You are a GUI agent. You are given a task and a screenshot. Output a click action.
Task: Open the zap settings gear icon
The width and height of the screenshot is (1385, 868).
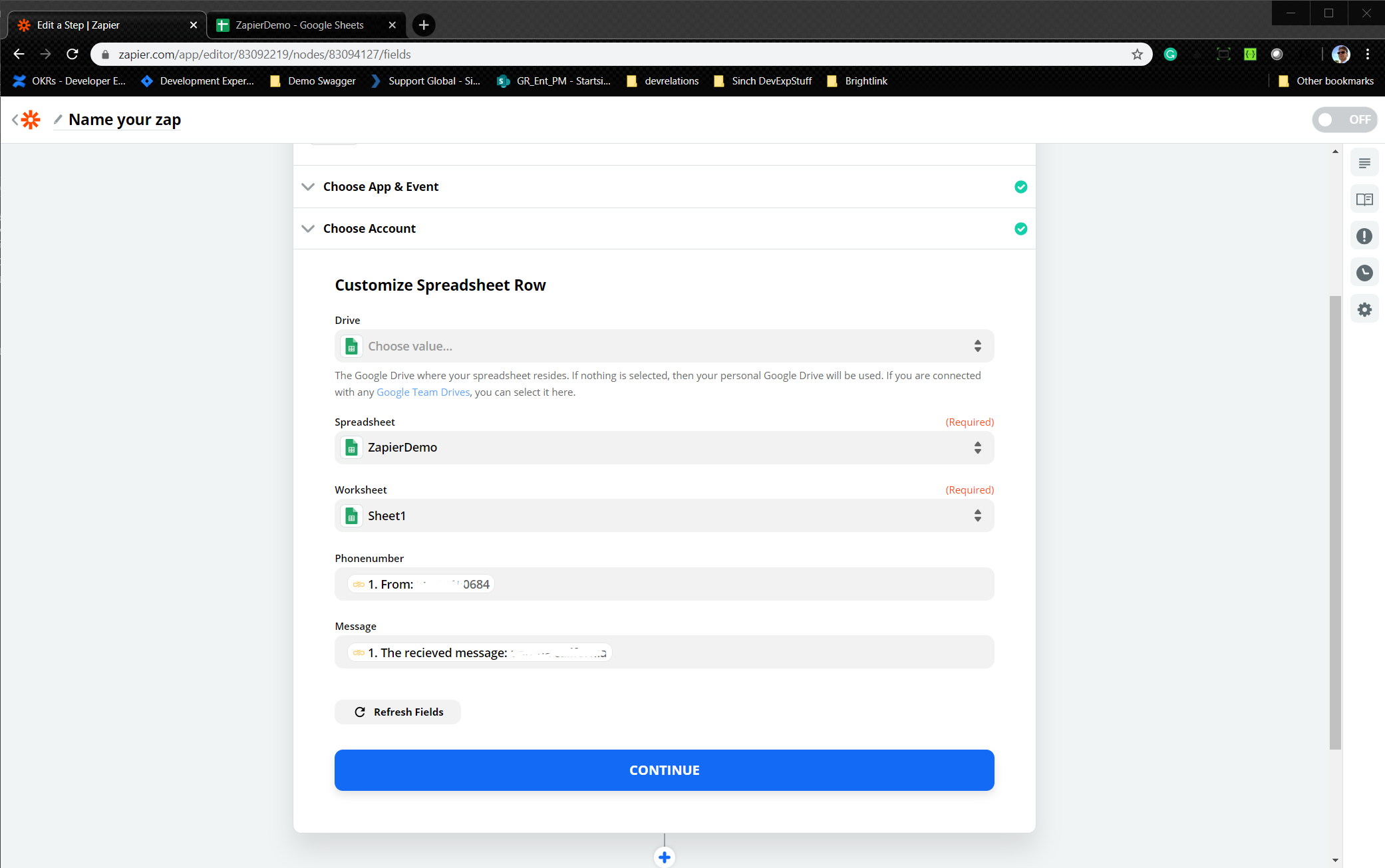coord(1364,309)
